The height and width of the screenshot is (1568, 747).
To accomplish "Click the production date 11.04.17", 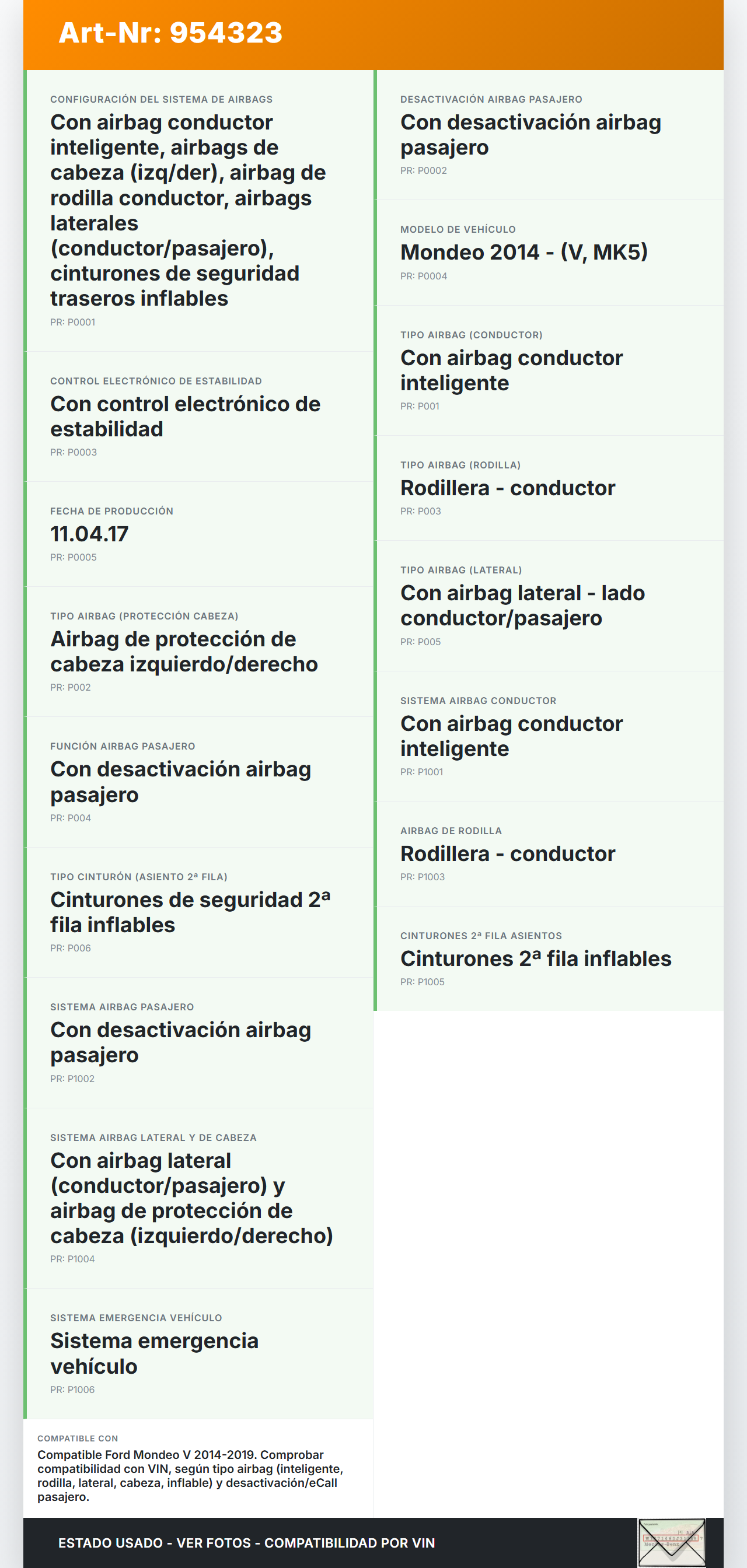I will click(x=89, y=534).
